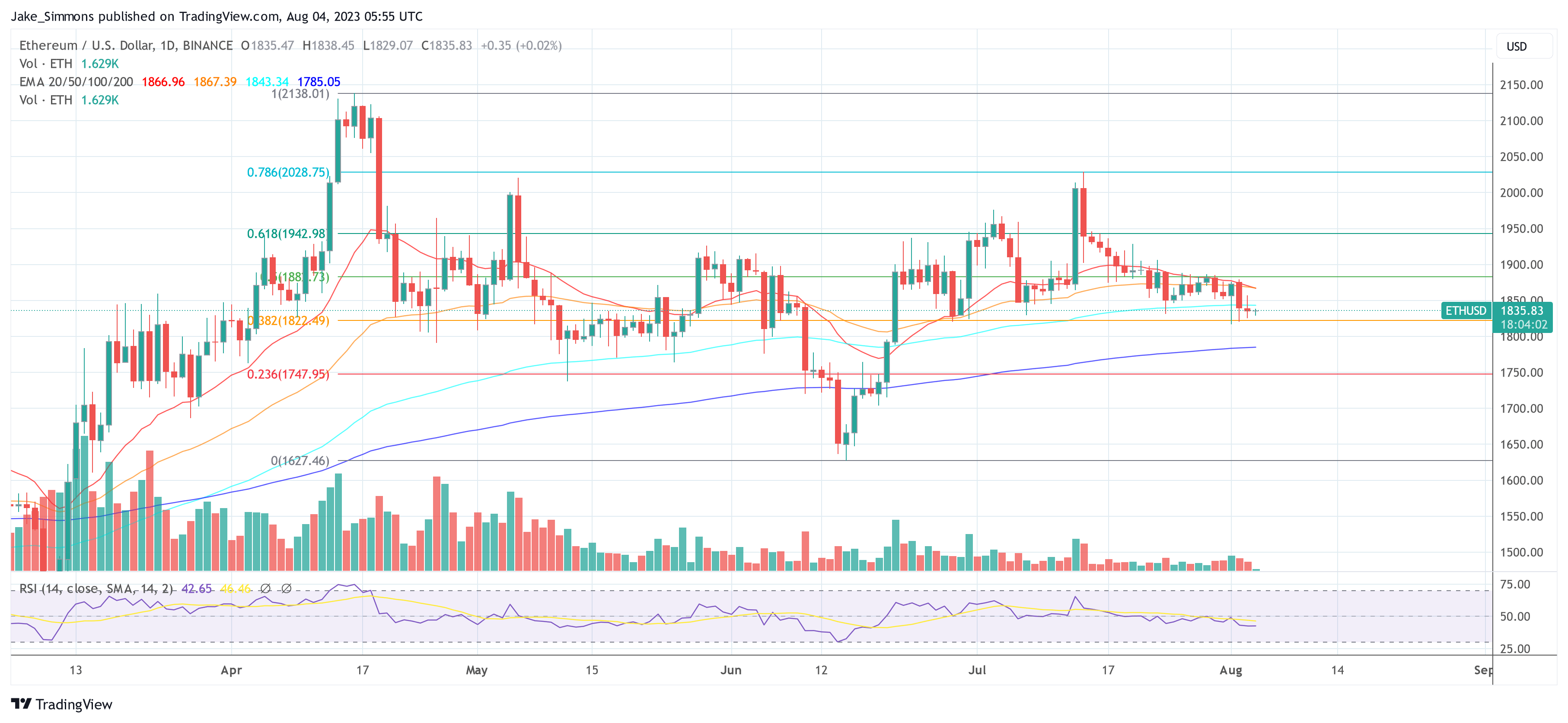
Task: Click EMA 200 value 1785.05
Action: 319,82
